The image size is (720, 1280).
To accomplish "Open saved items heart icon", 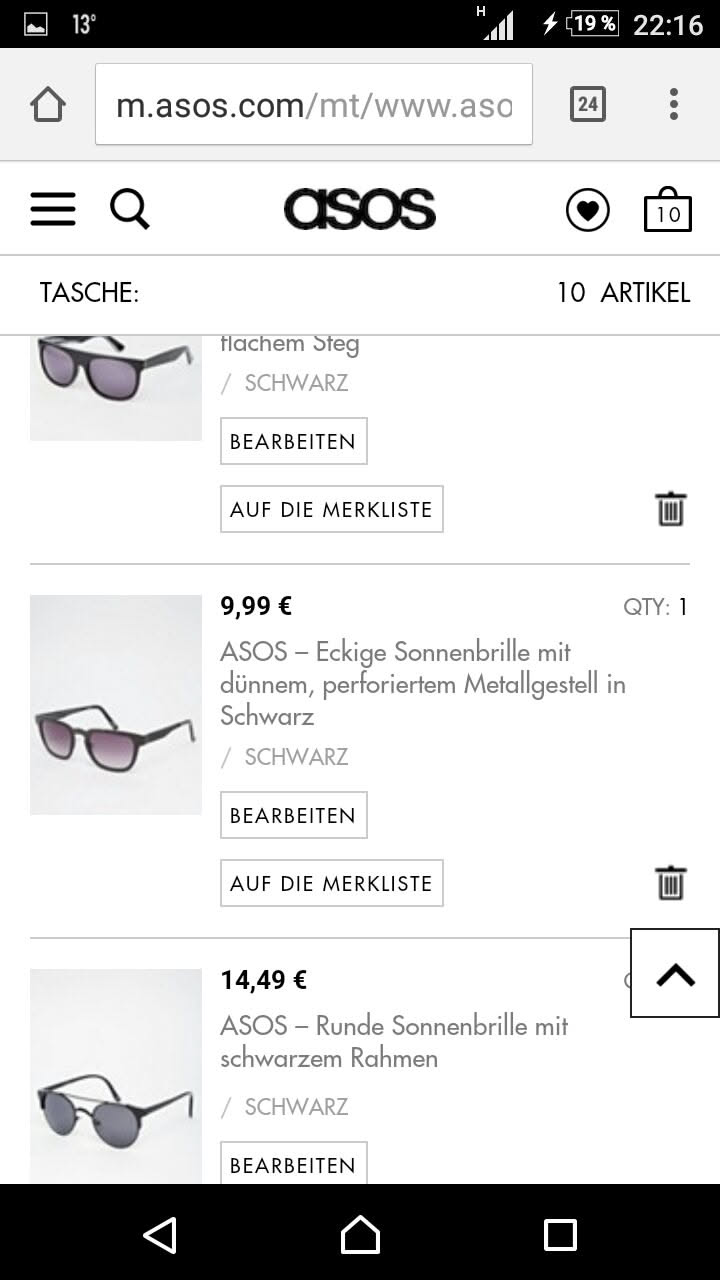I will [587, 211].
